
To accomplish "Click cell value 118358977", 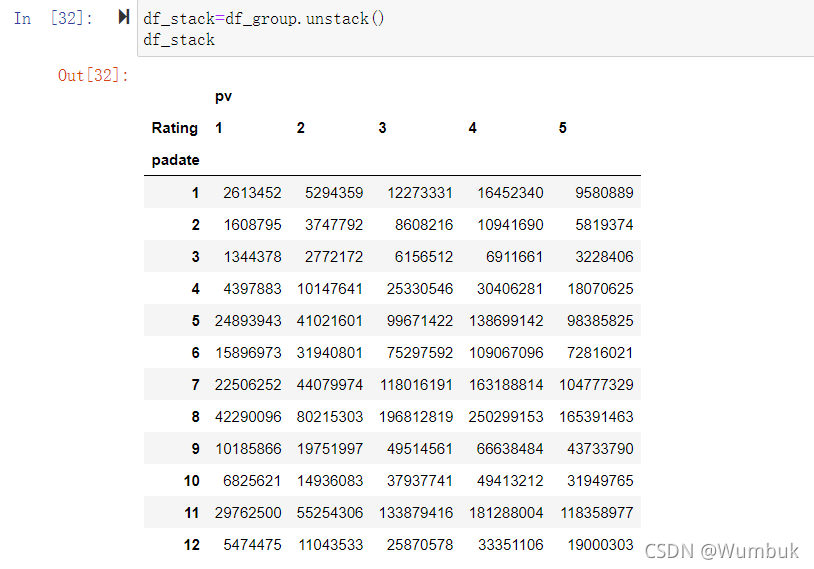I will coord(597,512).
